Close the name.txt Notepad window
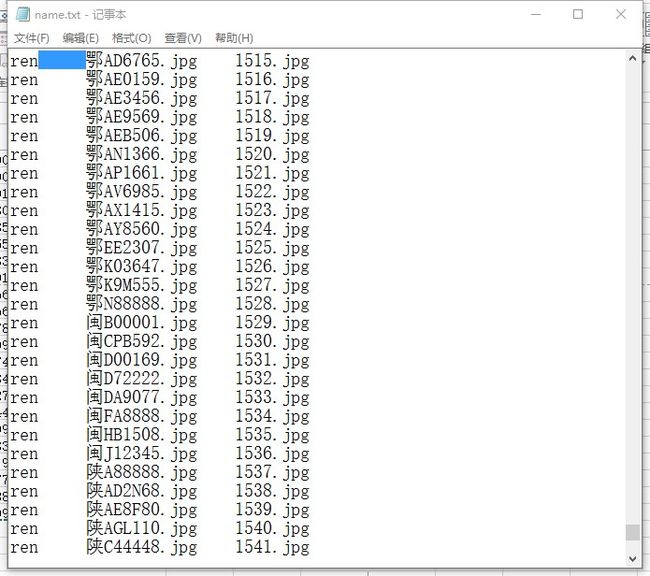 point(621,15)
